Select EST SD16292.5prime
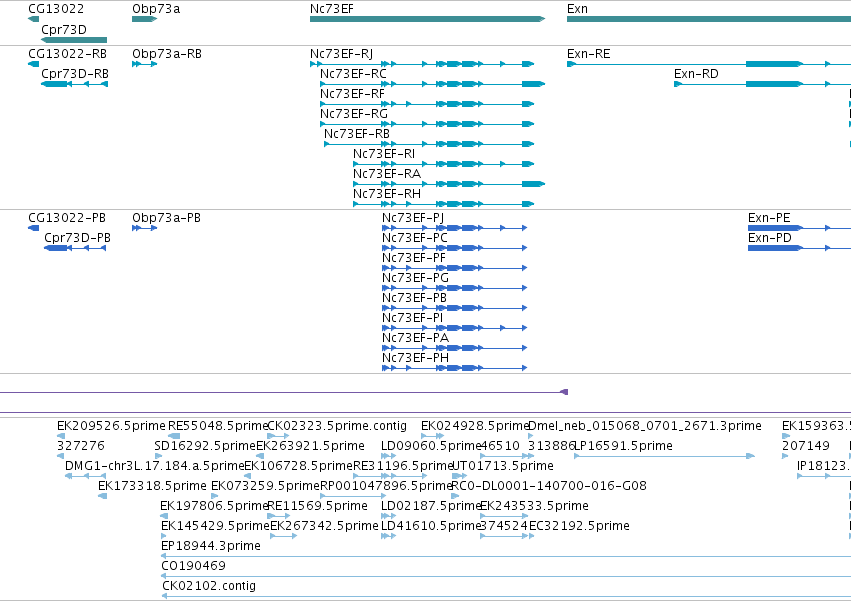This screenshot has height=601, width=851. click(x=205, y=446)
